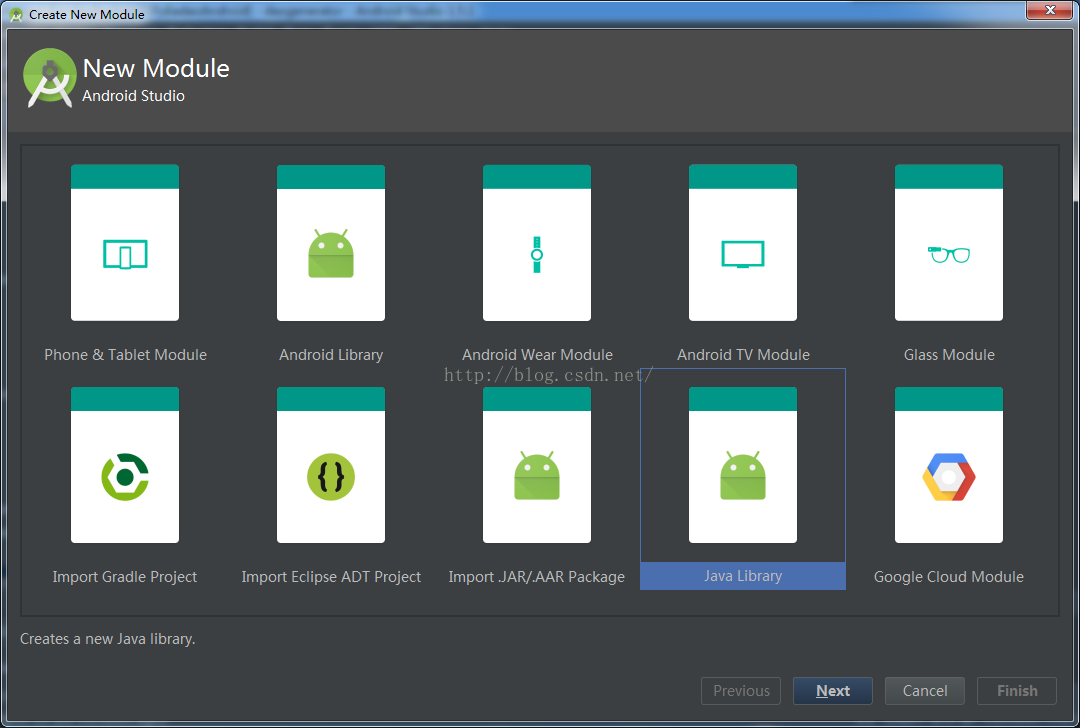Click the 'Android Library' label
This screenshot has width=1080, height=728.
coord(331,355)
